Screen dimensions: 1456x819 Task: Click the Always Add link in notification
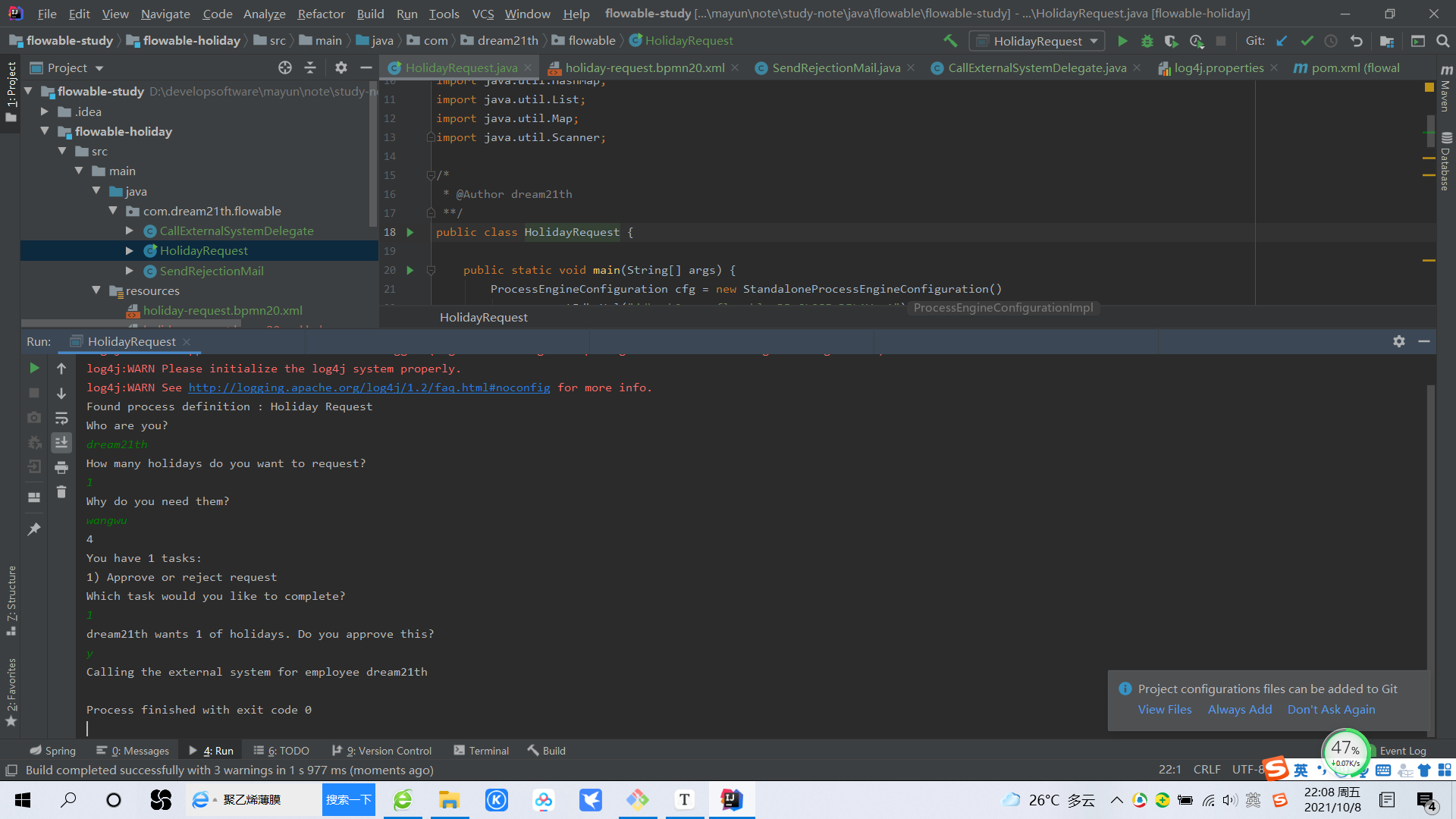(x=1239, y=709)
